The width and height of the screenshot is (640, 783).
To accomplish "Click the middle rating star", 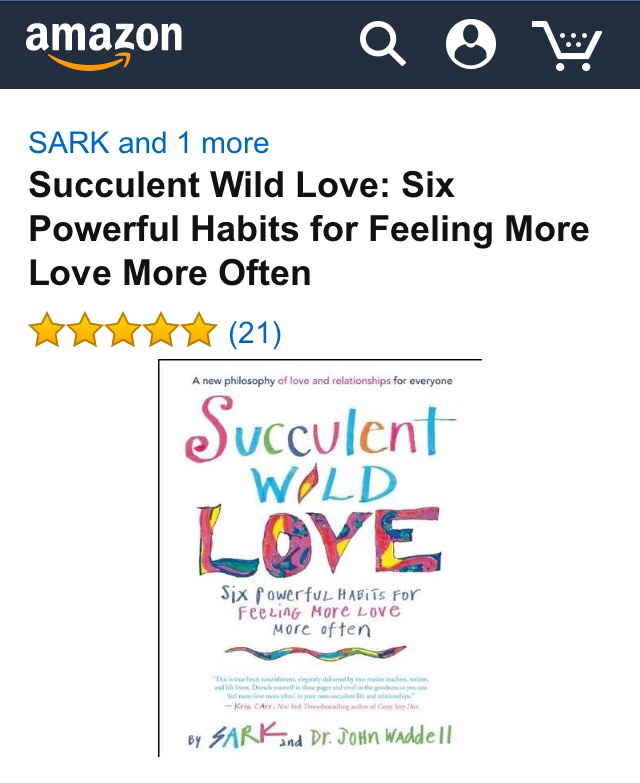I will tap(123, 330).
